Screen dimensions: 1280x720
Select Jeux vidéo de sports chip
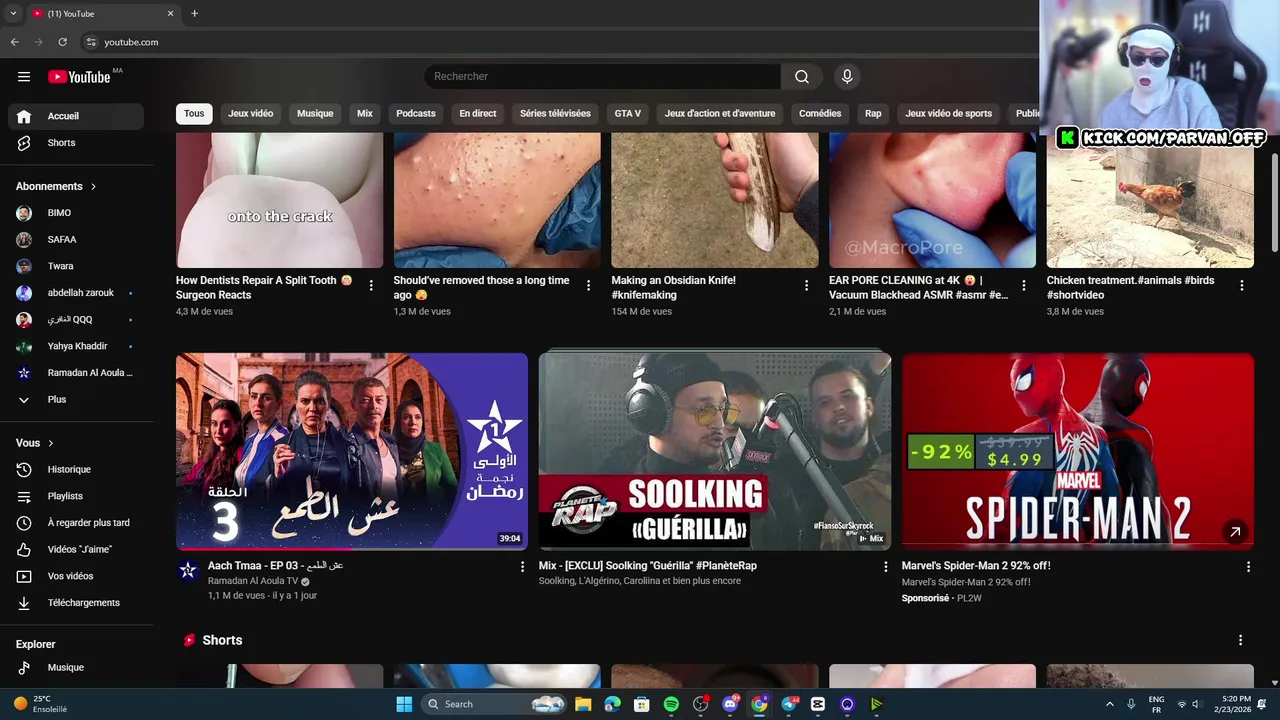click(x=949, y=113)
